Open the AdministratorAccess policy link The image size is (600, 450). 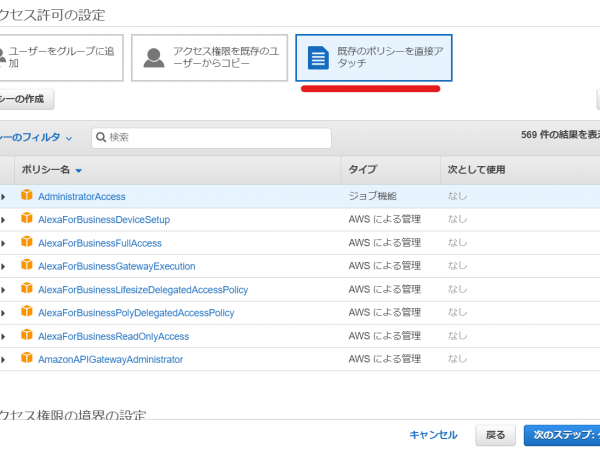82,197
